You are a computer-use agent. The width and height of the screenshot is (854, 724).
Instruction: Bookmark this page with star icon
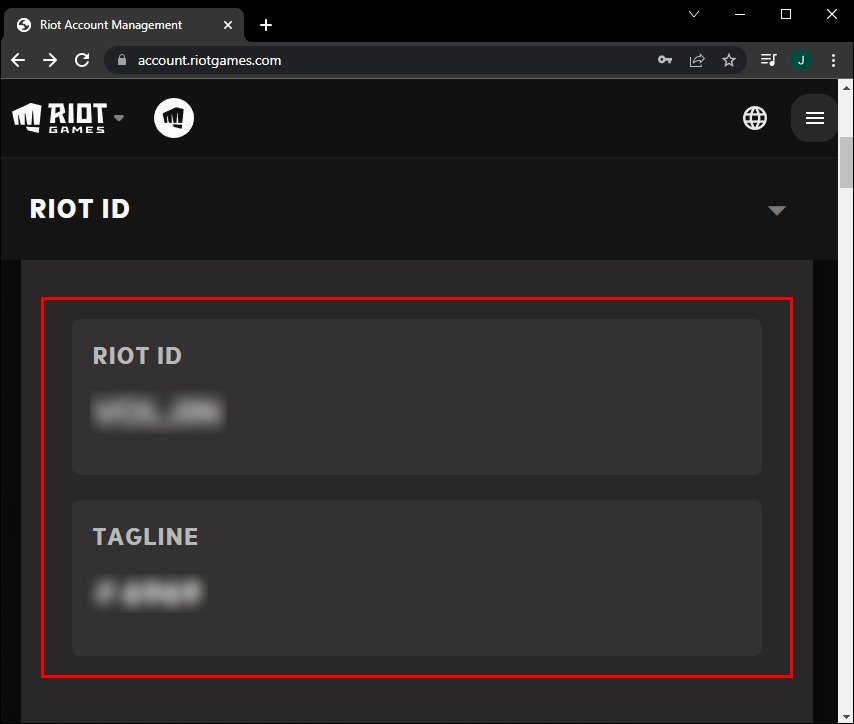pyautogui.click(x=729, y=60)
